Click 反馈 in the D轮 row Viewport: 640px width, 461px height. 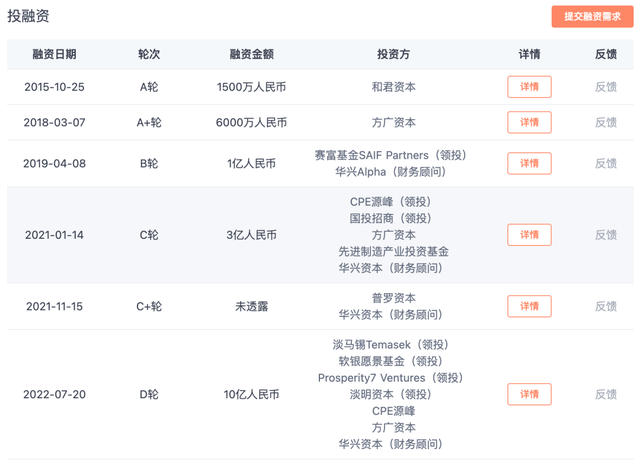coord(606,394)
